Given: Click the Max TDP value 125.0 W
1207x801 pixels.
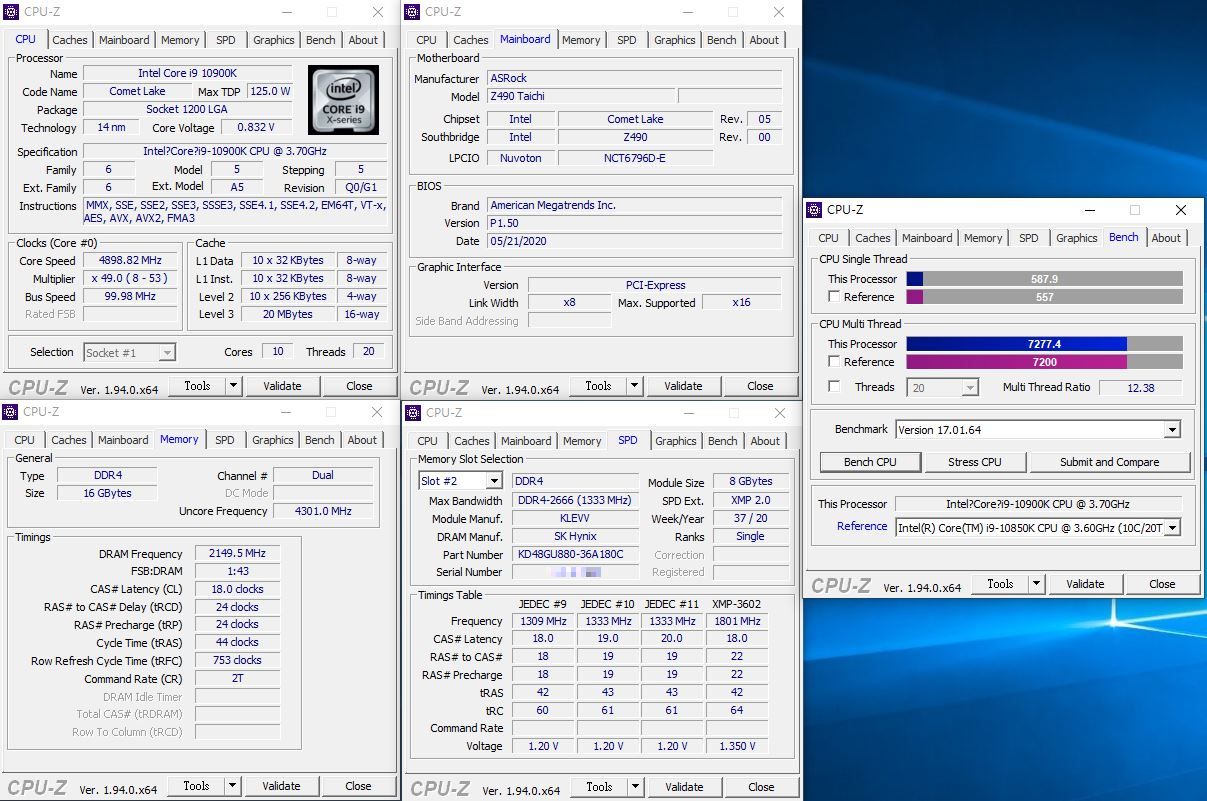Looking at the screenshot, I should click(269, 91).
